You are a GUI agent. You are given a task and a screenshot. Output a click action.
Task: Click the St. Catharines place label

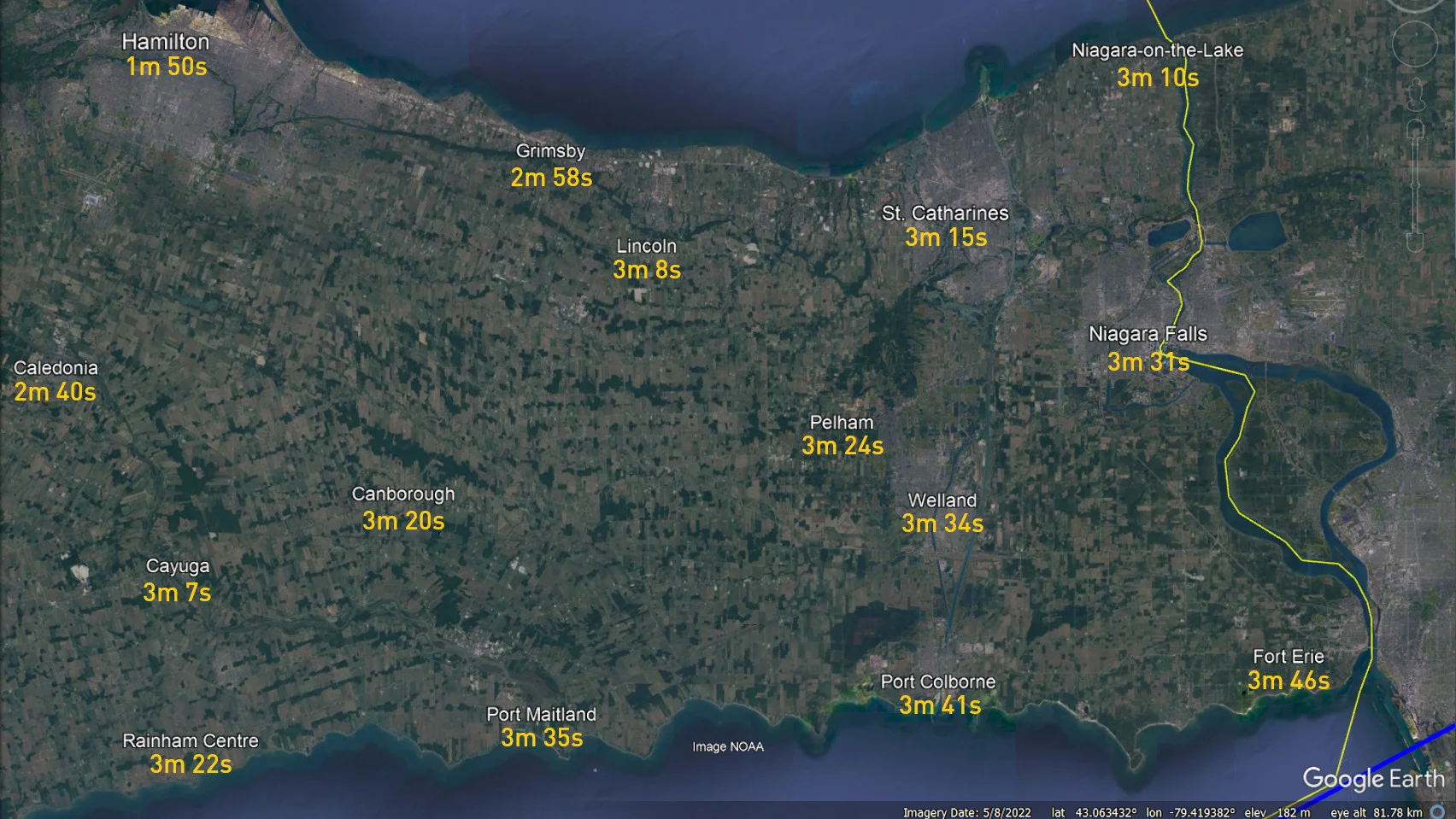(x=945, y=213)
